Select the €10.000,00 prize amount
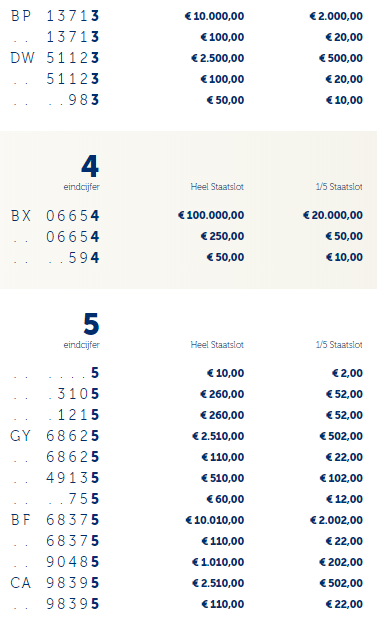This screenshot has height=628, width=378. 214,16
